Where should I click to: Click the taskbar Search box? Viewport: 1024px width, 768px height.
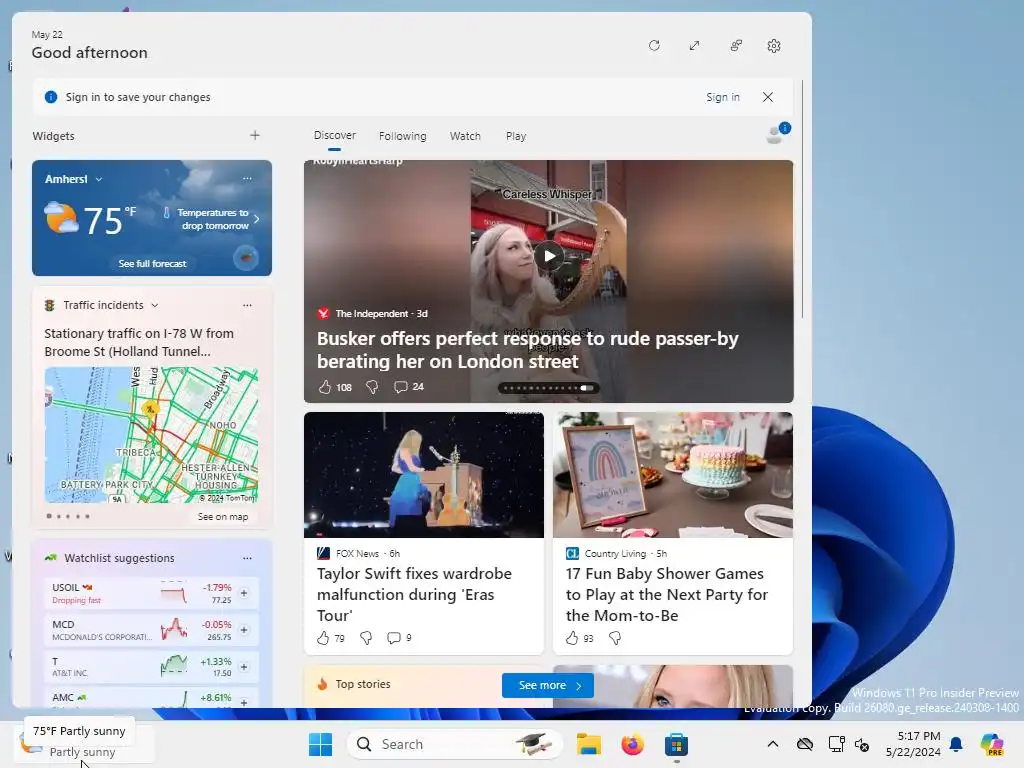(x=455, y=744)
